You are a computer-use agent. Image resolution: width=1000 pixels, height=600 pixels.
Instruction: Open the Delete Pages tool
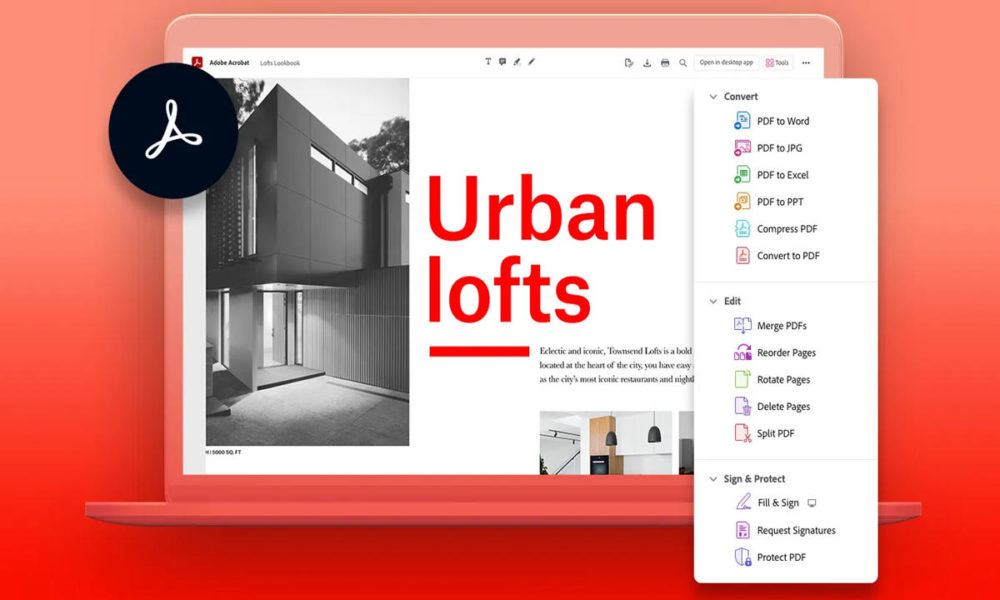coord(784,406)
